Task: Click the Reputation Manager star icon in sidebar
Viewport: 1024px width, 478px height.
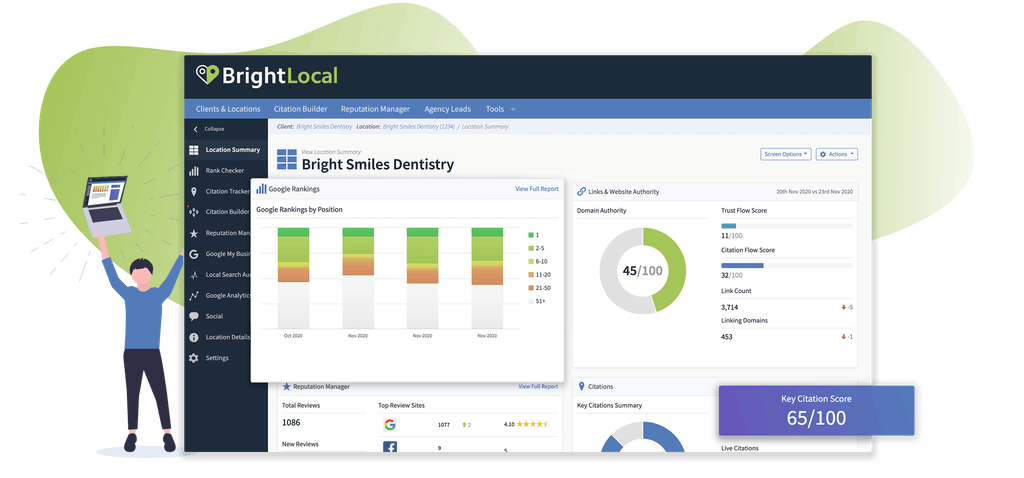Action: pyautogui.click(x=193, y=233)
